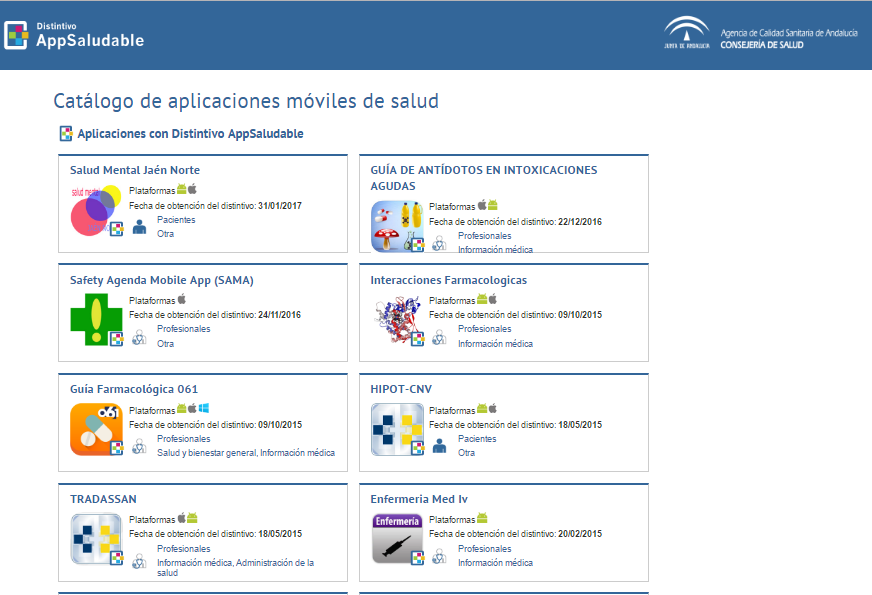872x595 pixels.
Task: Click the Guía de Antídotos app thumbnail
Action: point(397,226)
